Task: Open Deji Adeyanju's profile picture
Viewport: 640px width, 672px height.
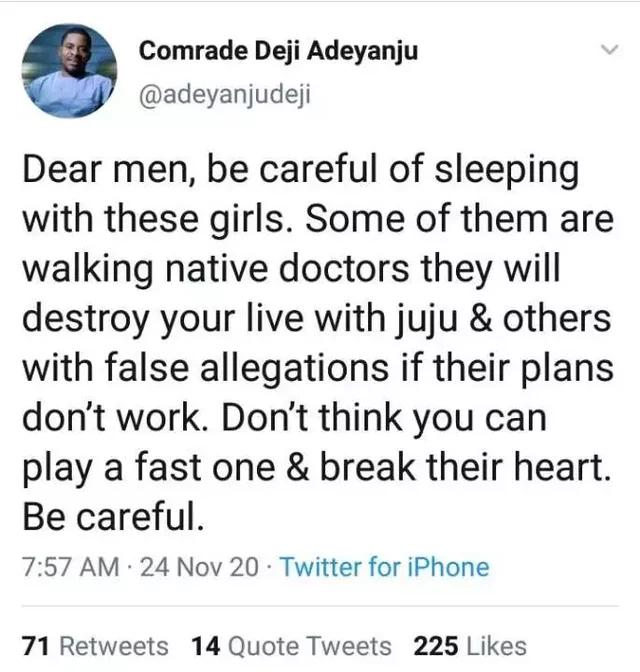Action: [69, 71]
